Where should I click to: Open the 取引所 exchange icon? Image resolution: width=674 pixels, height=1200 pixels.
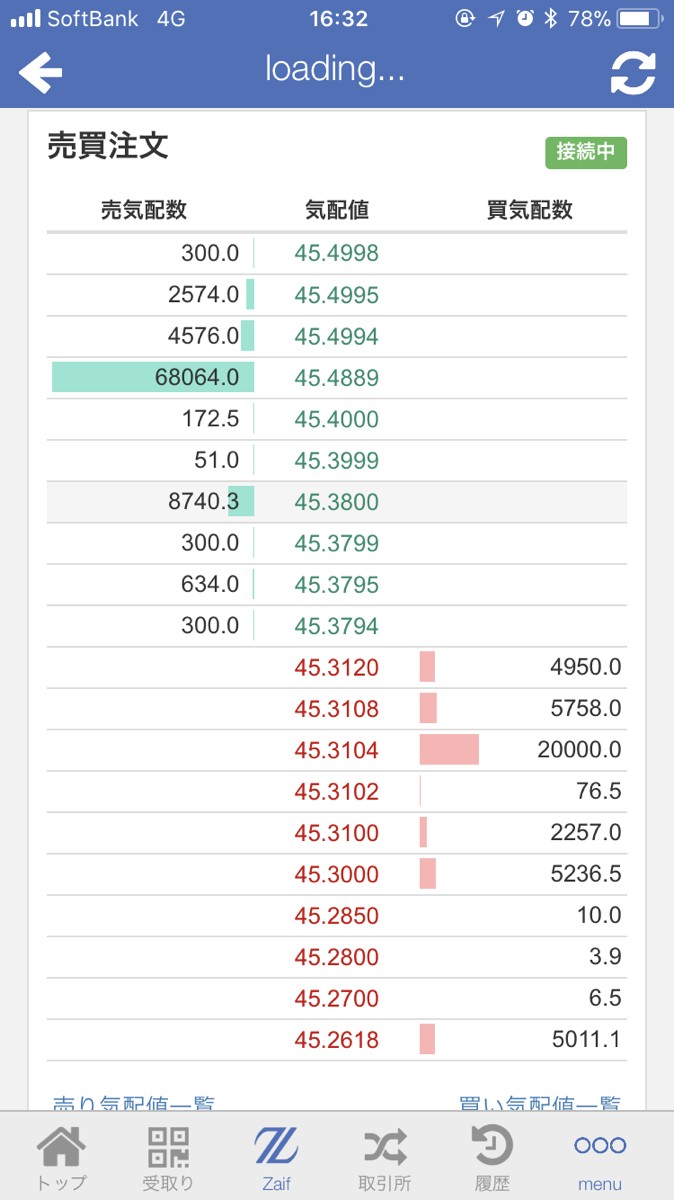pyautogui.click(x=385, y=1160)
